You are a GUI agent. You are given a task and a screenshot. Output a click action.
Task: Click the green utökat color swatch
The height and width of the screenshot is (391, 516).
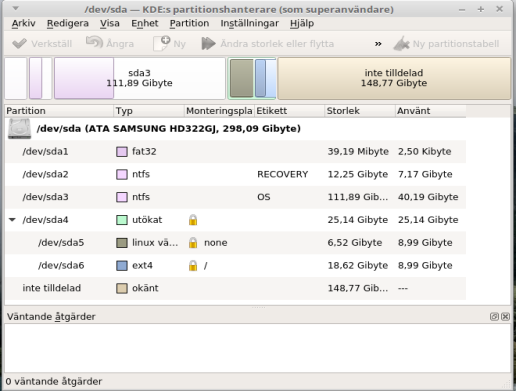122,220
